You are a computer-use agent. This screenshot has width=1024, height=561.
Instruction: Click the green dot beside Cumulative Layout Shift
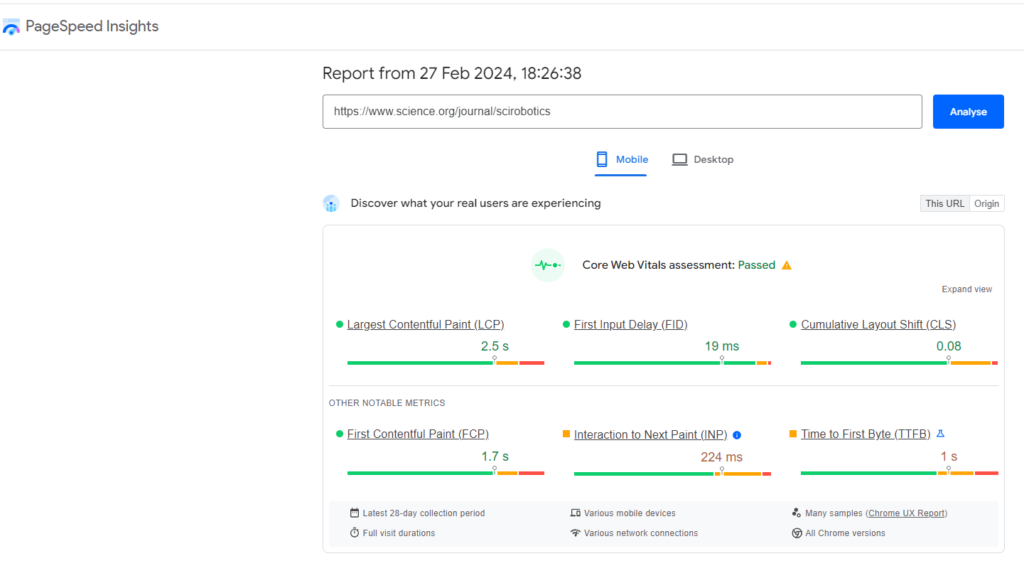point(793,324)
